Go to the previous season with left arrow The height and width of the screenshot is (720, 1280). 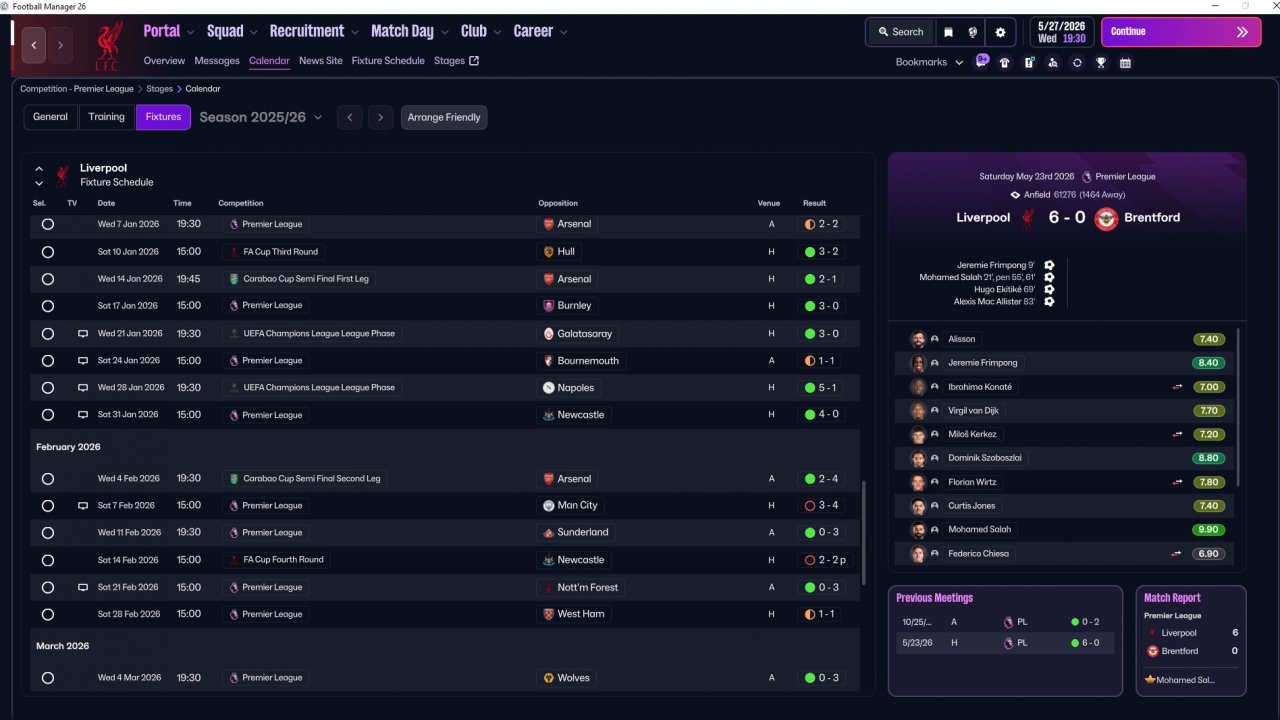[x=350, y=117]
